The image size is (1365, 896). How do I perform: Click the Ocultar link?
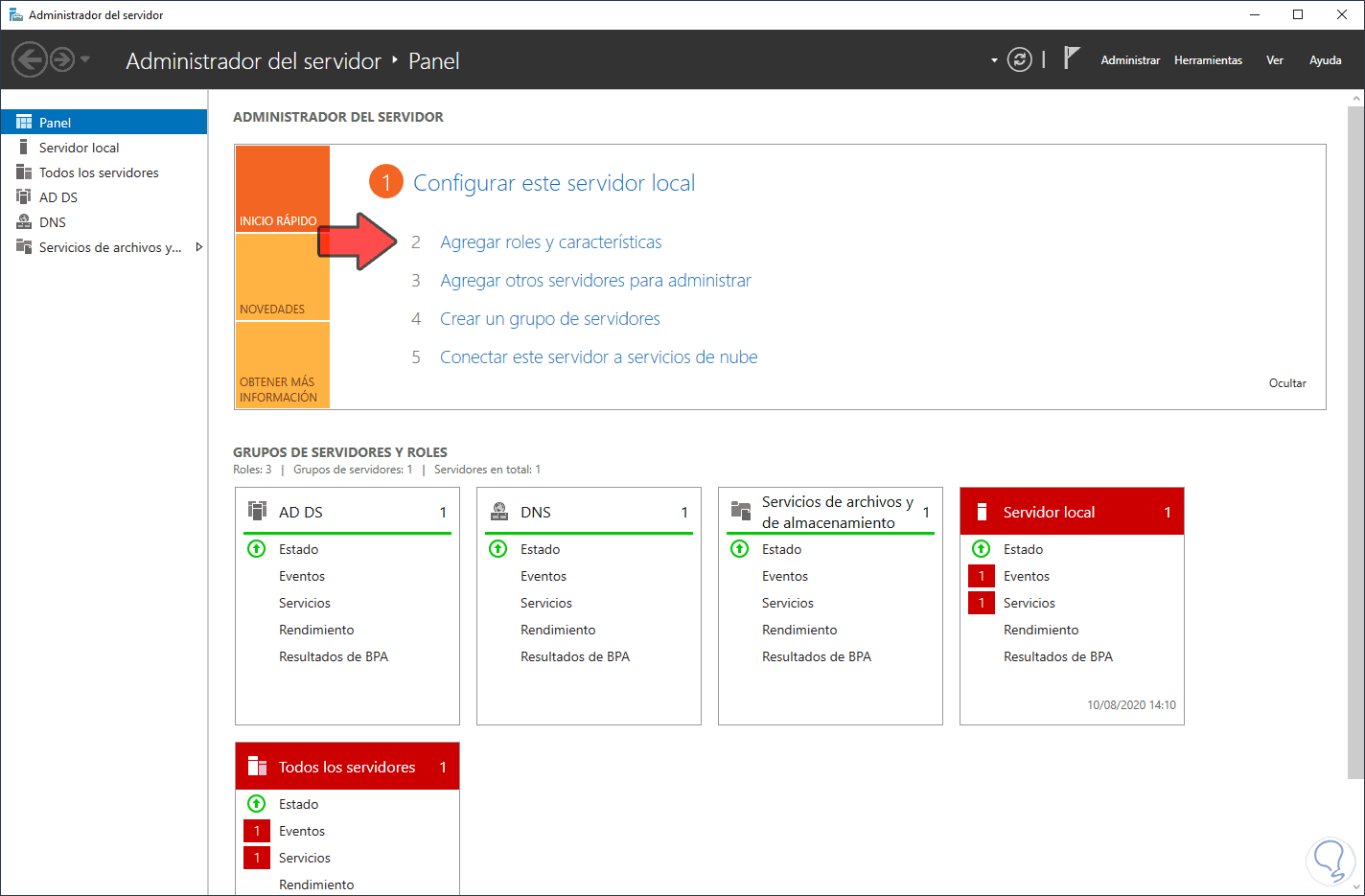click(1287, 383)
